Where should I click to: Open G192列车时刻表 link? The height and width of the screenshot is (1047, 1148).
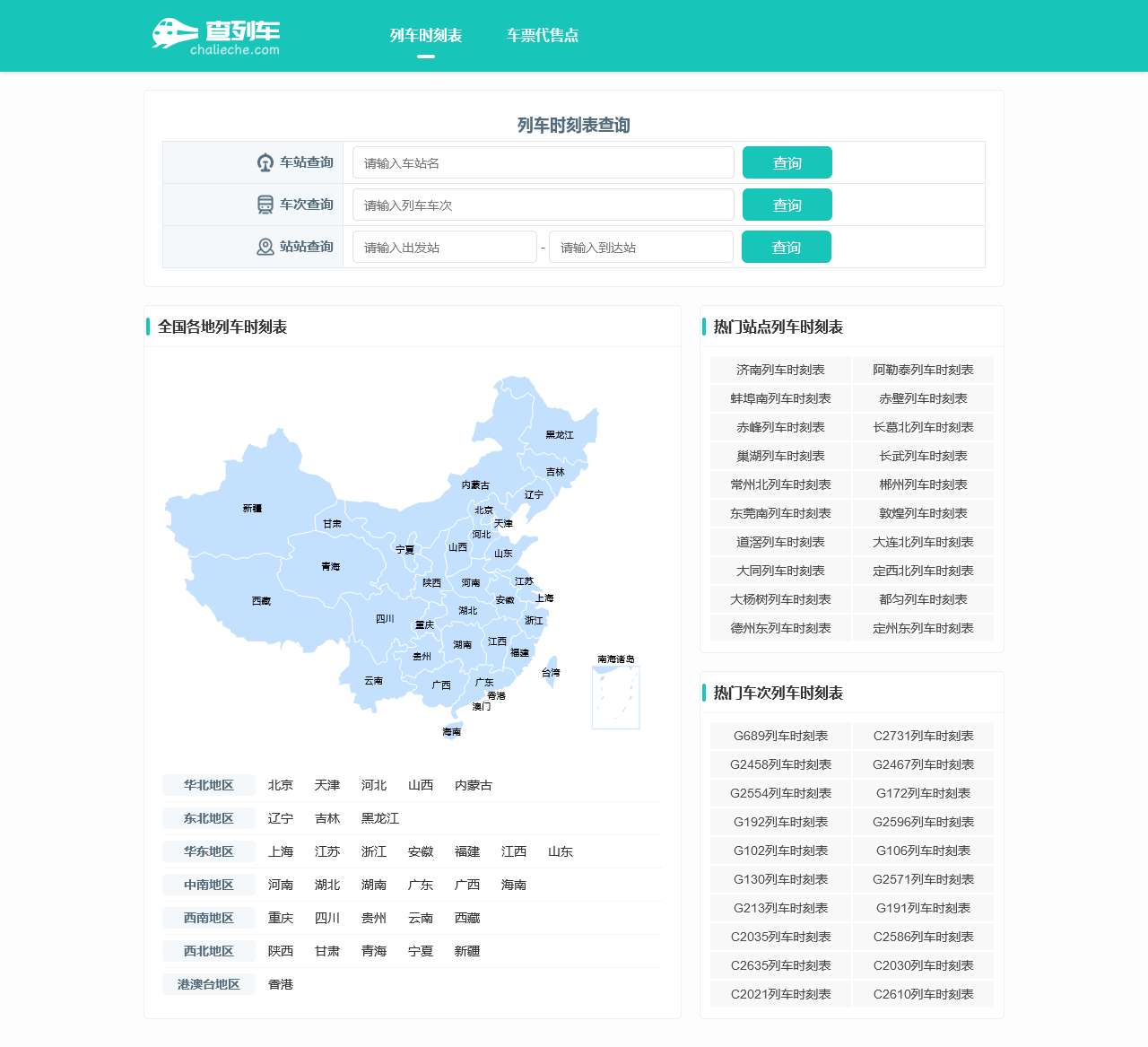click(780, 822)
